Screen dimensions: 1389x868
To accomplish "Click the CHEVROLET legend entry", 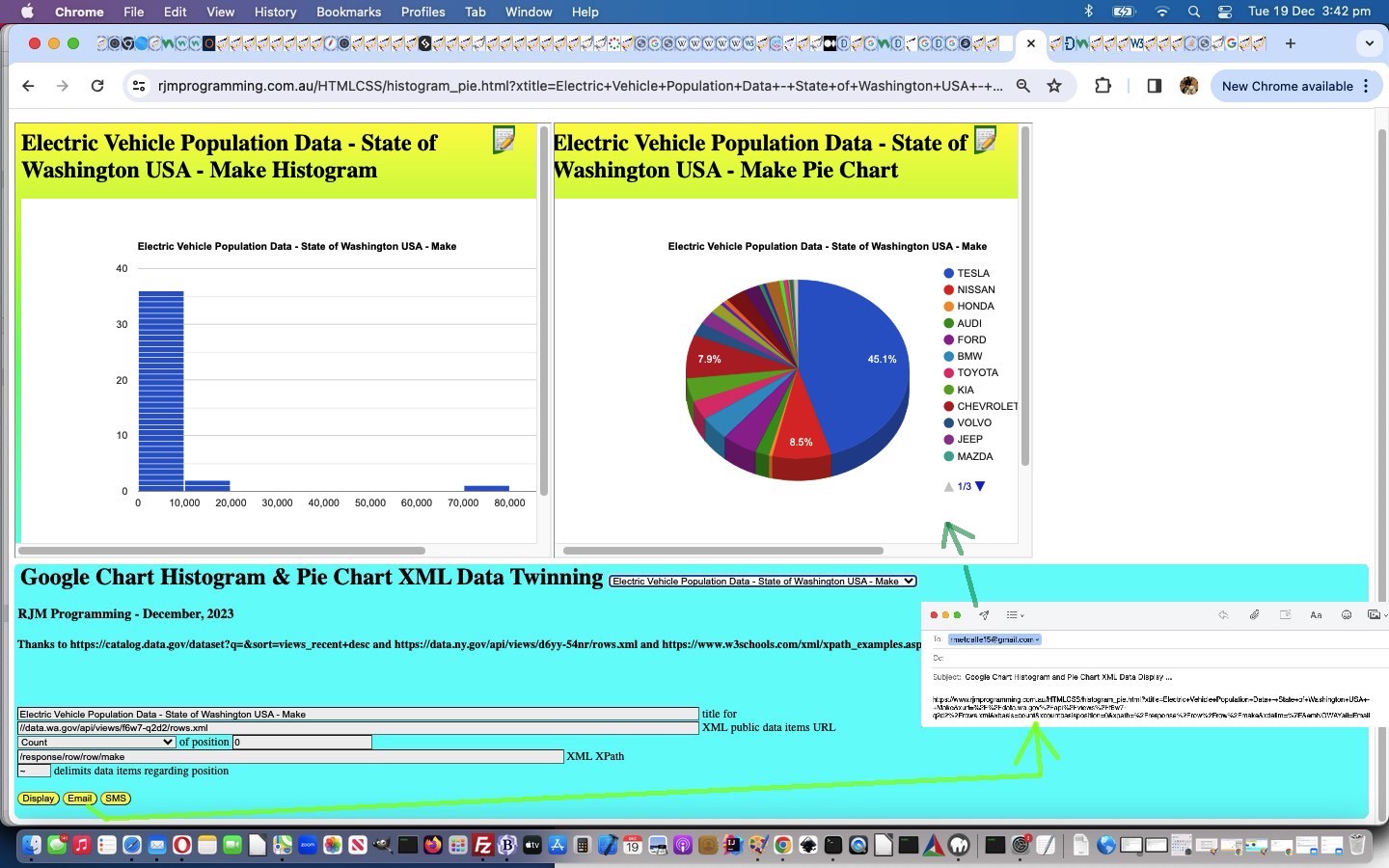I will point(980,406).
